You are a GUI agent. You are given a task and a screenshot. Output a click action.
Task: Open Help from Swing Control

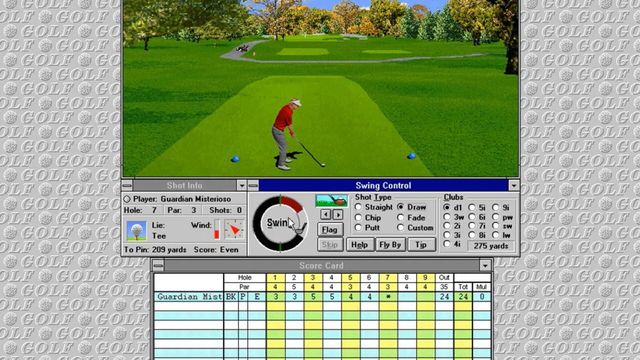[x=360, y=244]
